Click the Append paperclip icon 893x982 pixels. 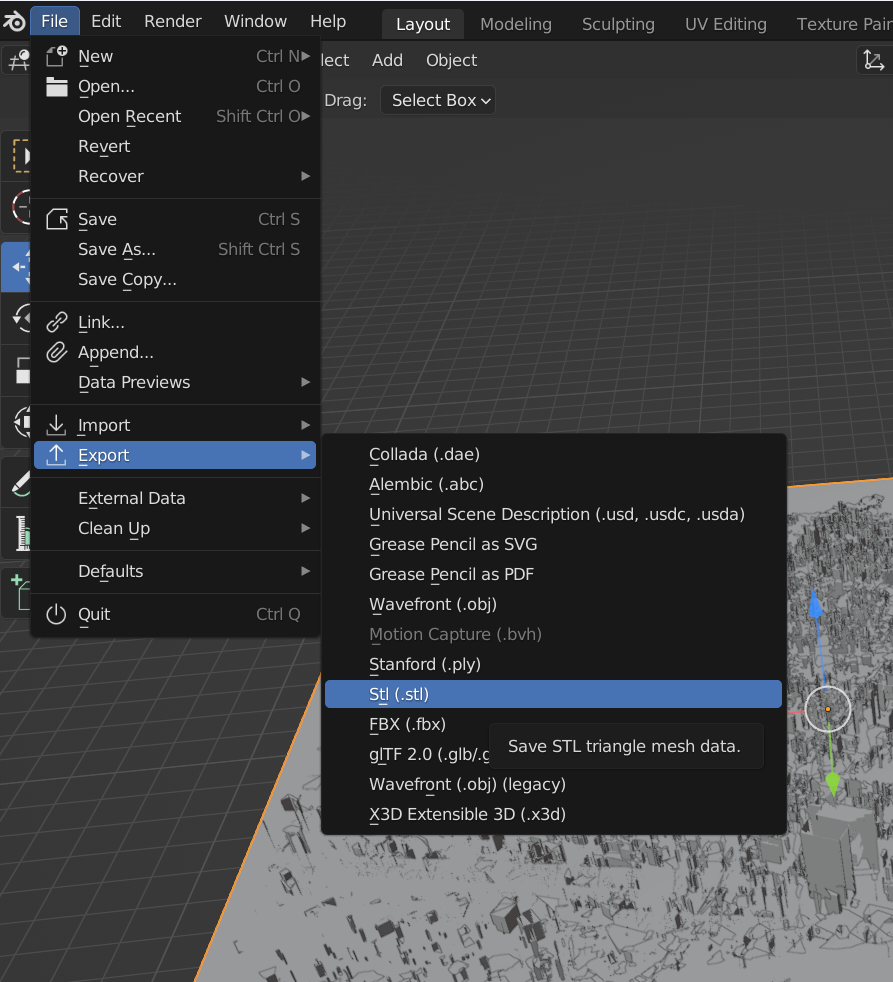pyautogui.click(x=57, y=352)
